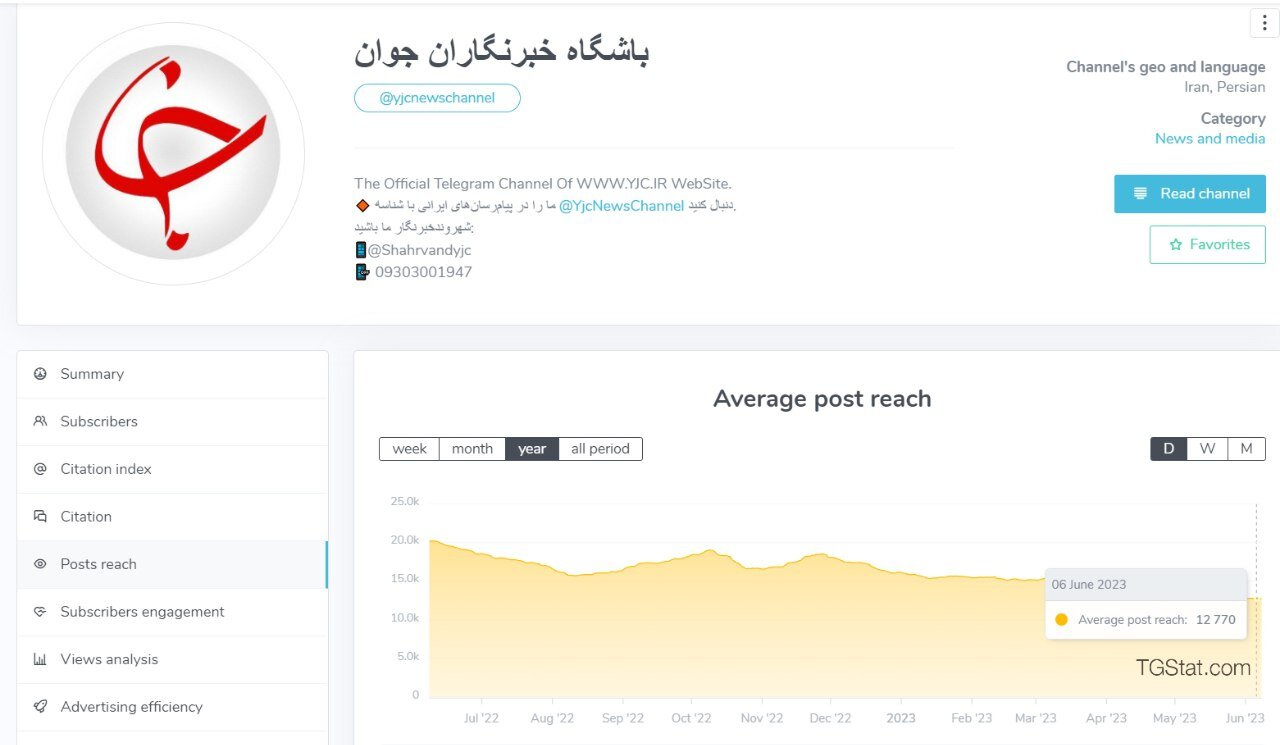
Task: Select Advertising efficiency in the sidebar
Action: point(40,707)
